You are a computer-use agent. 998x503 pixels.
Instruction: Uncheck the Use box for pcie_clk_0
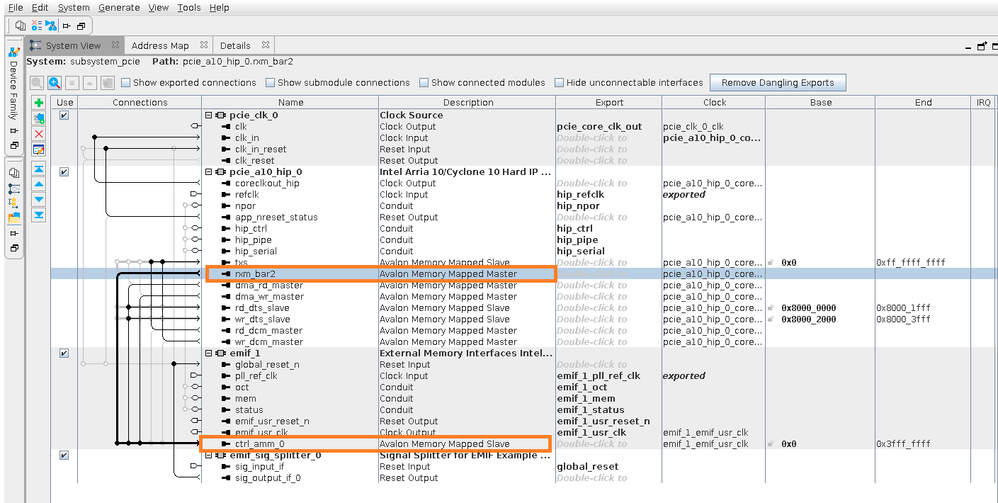point(65,115)
